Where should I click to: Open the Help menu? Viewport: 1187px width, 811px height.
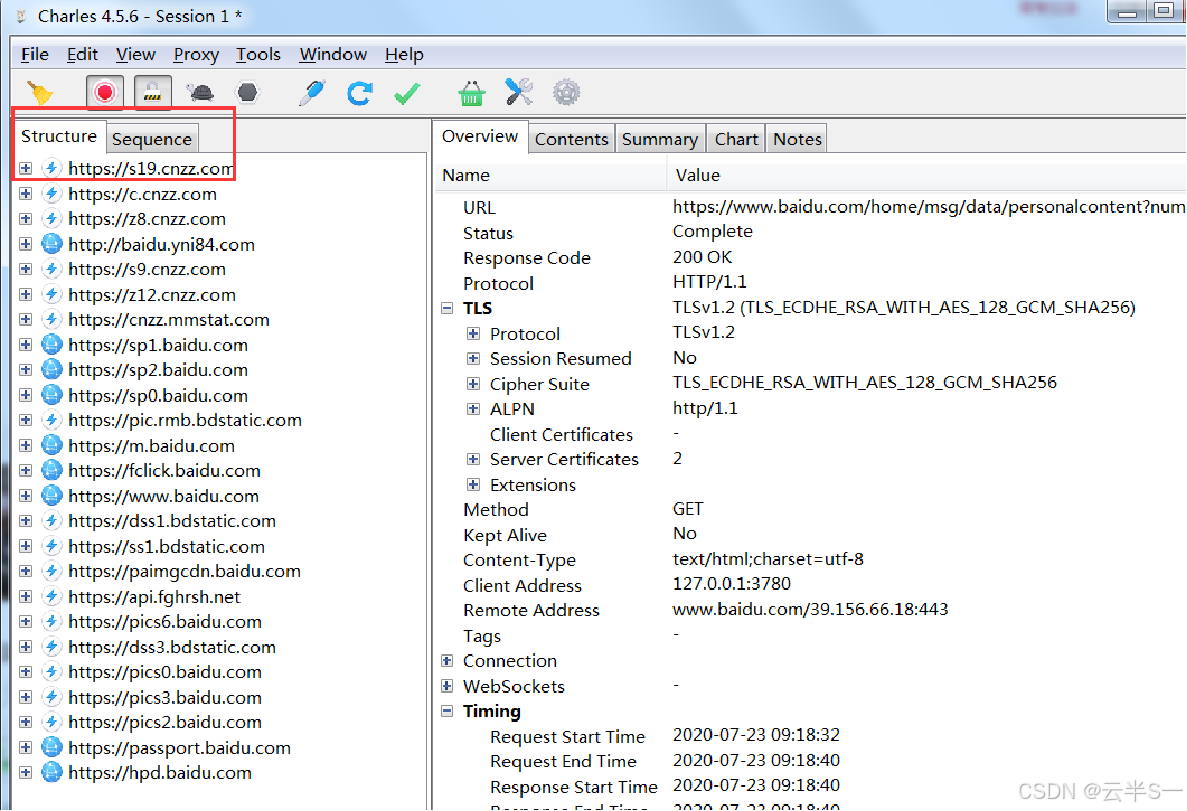(404, 55)
